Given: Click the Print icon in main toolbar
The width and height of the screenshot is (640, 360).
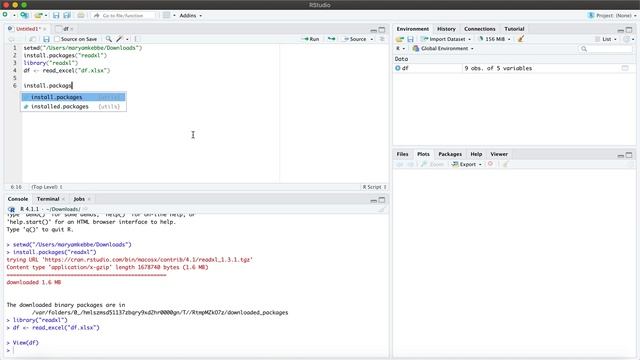Looking at the screenshot, I should 81,16.
